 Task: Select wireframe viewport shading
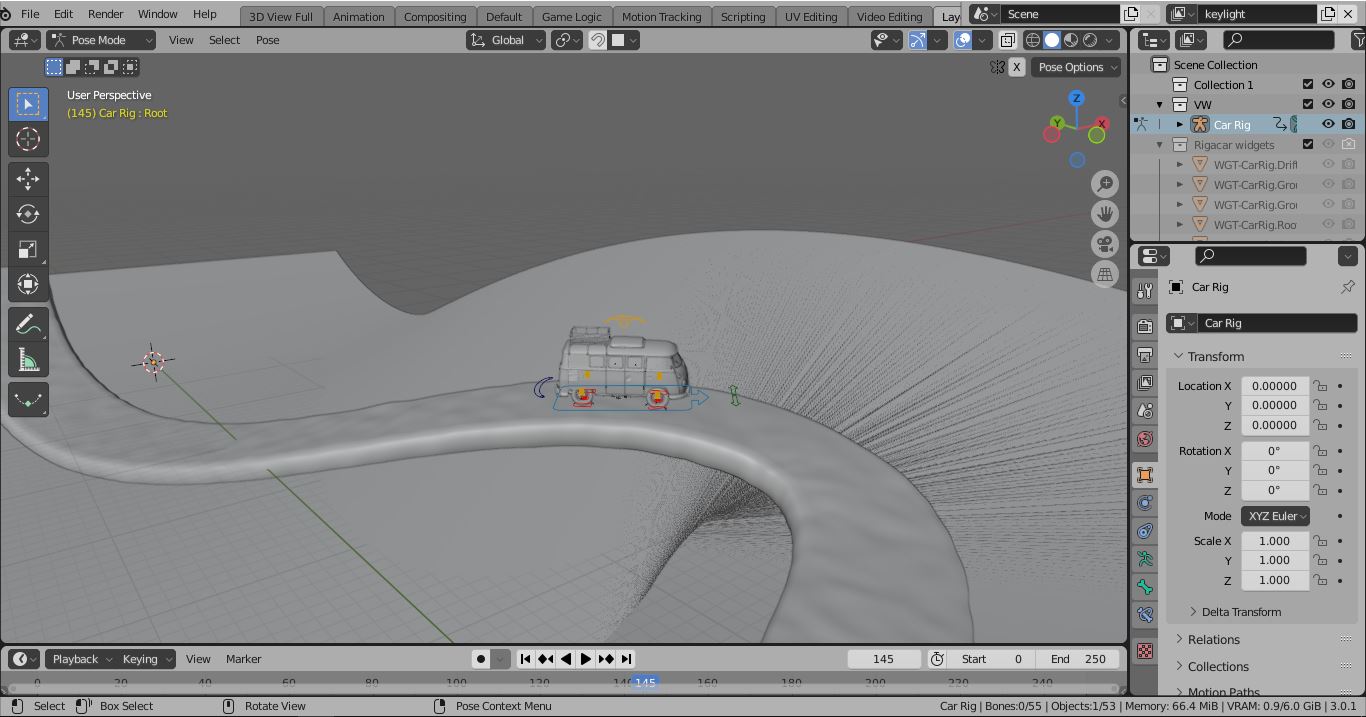pyautogui.click(x=1033, y=40)
